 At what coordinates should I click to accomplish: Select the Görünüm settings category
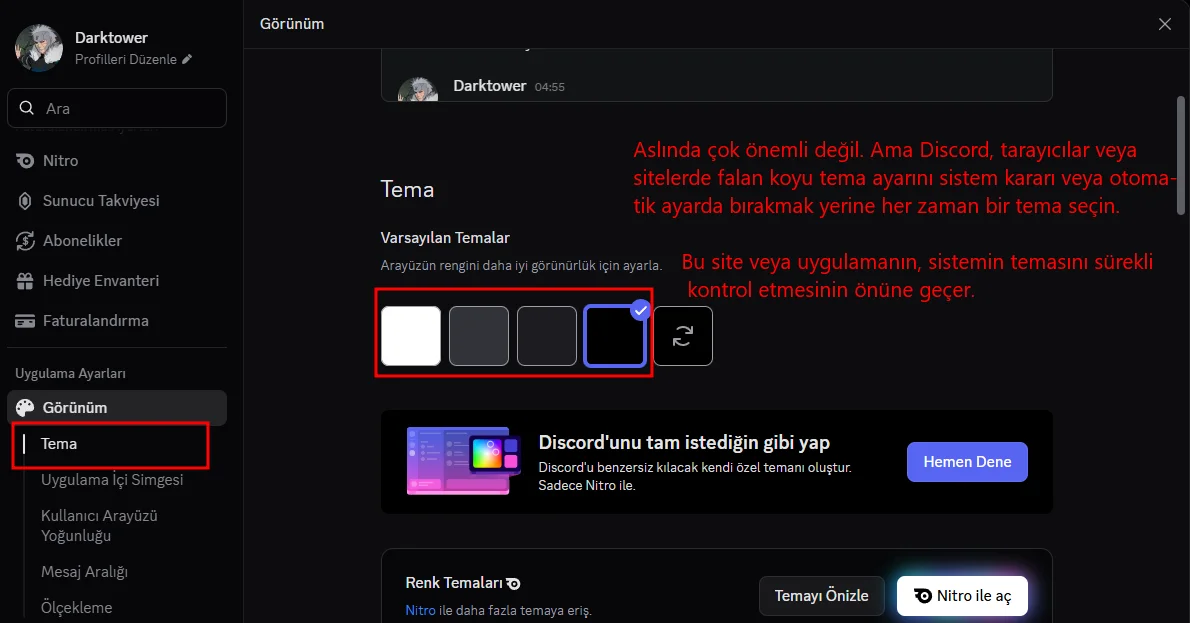(x=117, y=407)
